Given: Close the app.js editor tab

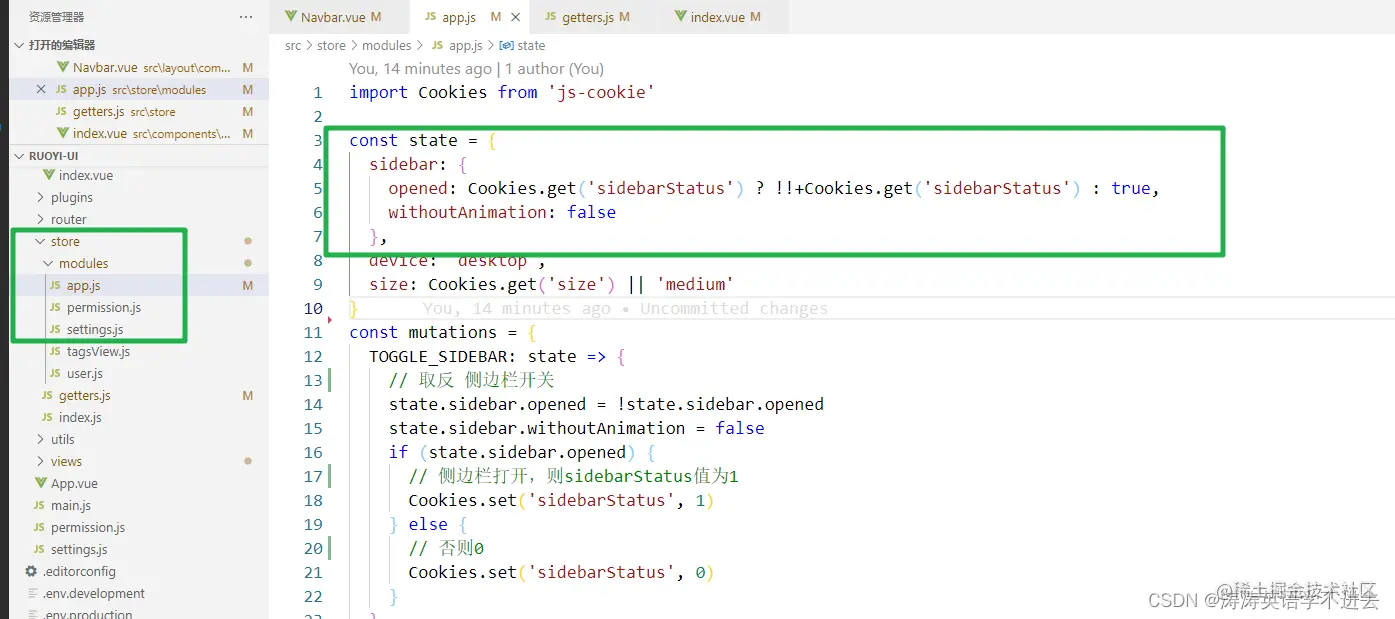Looking at the screenshot, I should [516, 17].
